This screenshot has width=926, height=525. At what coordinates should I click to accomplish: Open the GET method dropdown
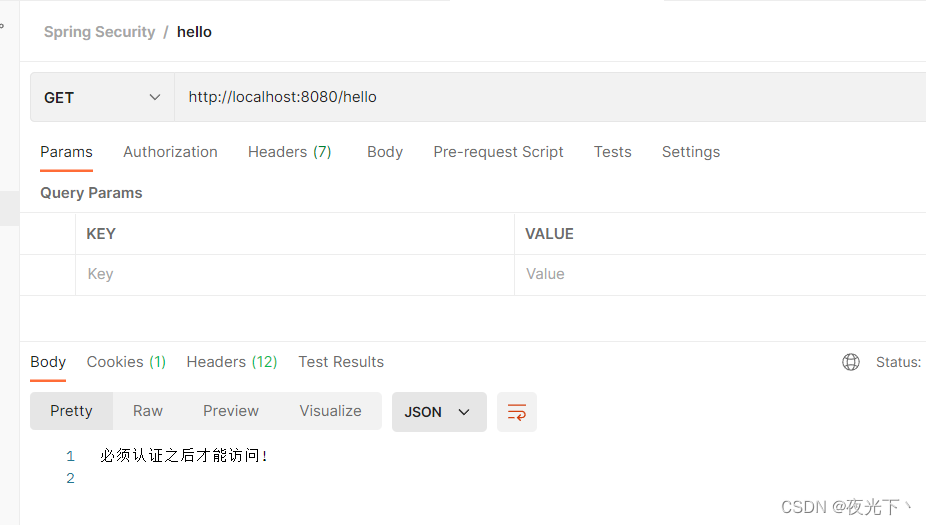[102, 97]
